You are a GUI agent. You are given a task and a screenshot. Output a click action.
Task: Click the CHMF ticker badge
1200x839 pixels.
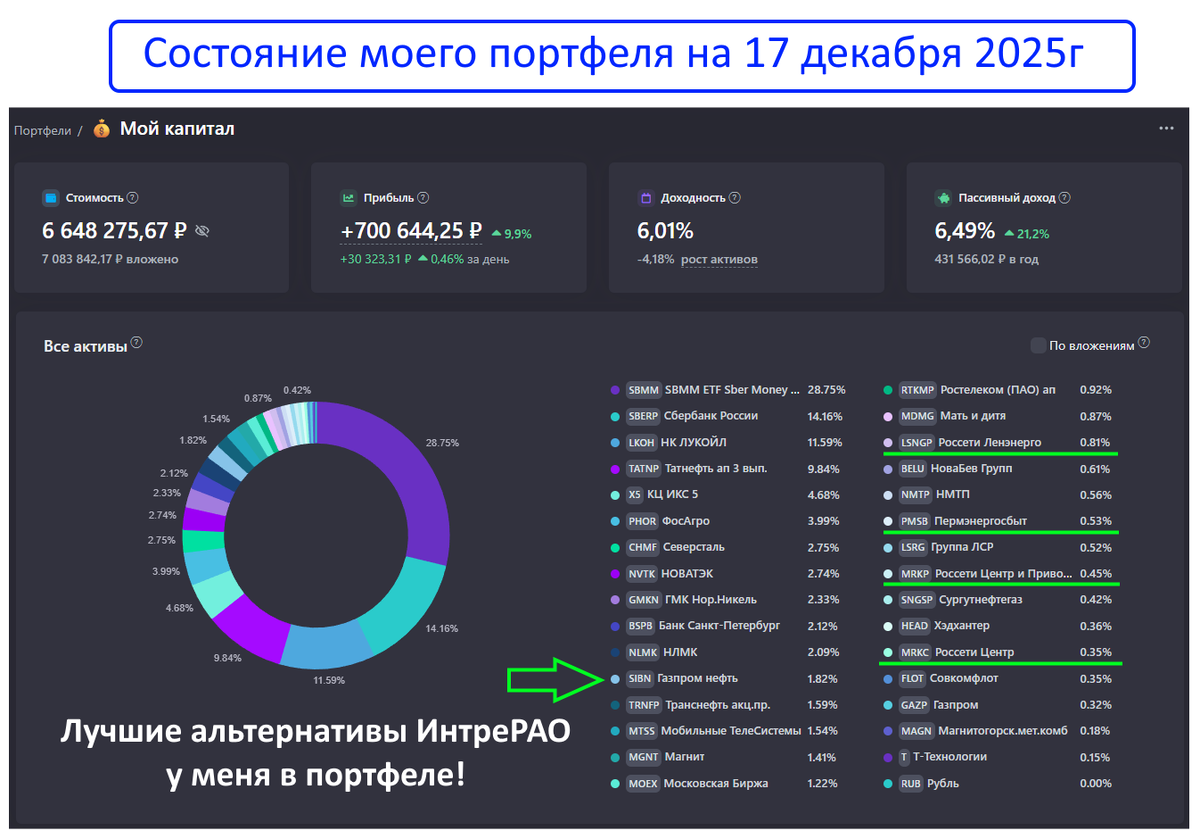(643, 547)
